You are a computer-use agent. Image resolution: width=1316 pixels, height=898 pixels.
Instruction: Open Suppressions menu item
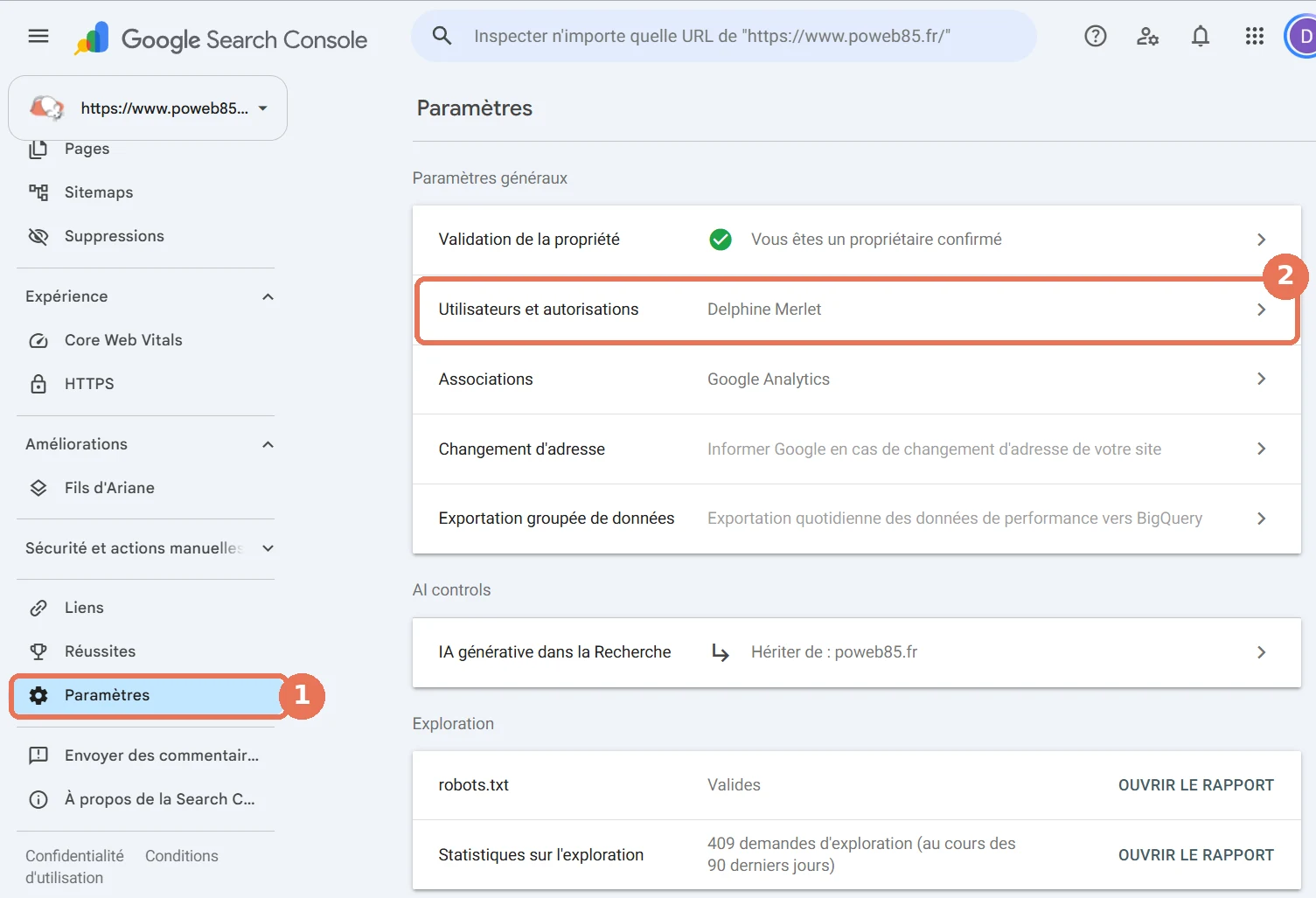tap(115, 236)
